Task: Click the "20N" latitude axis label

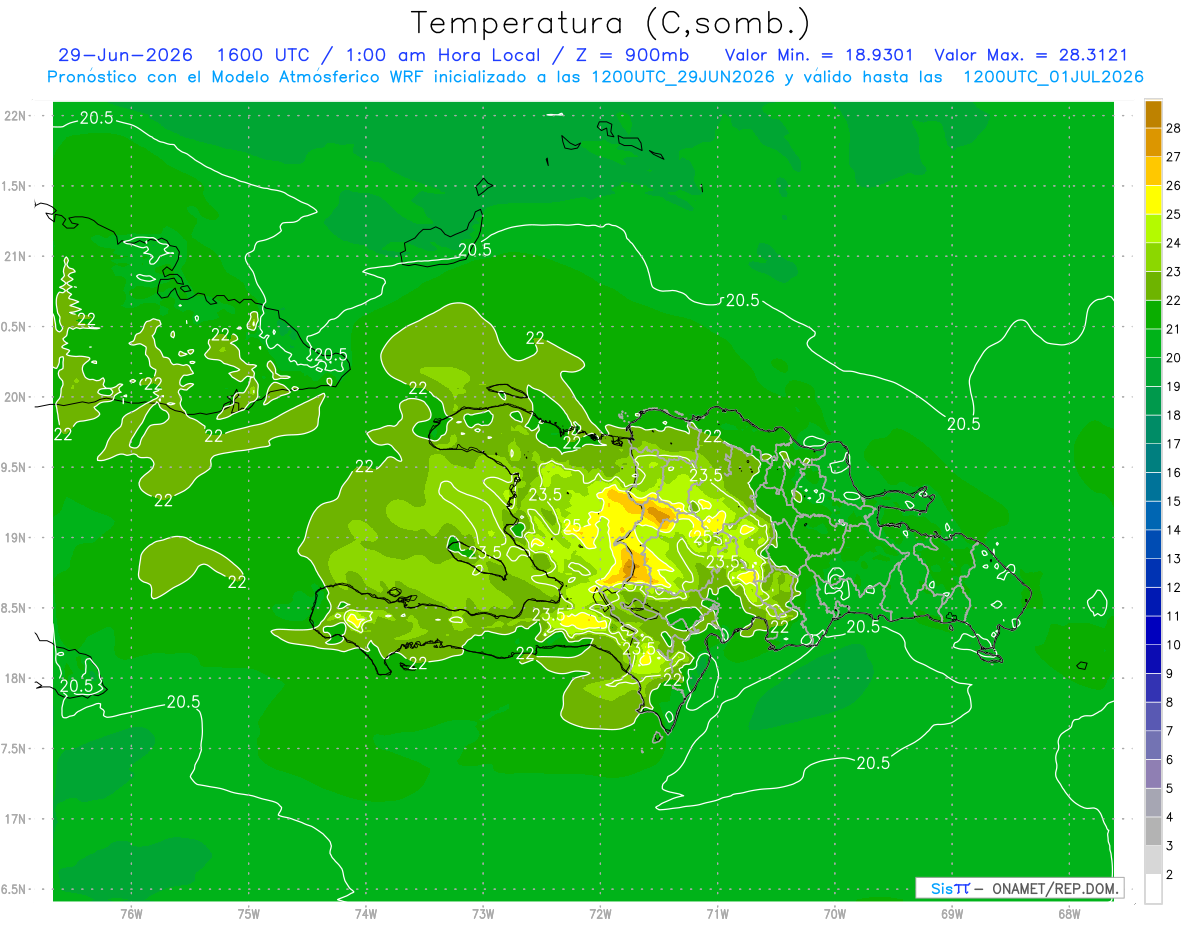Action: click(x=17, y=398)
